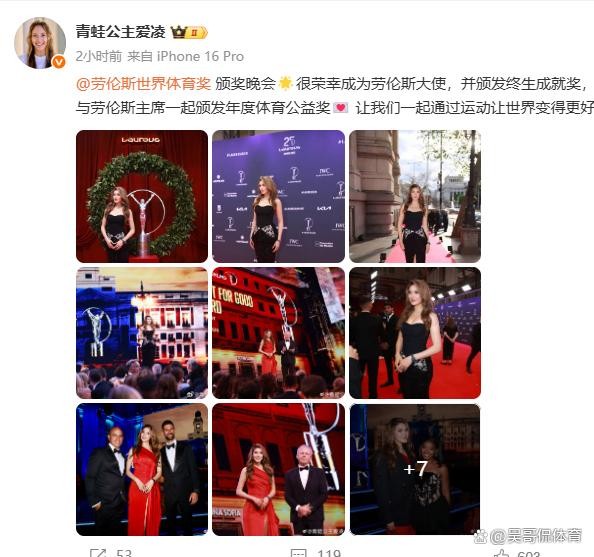The height and width of the screenshot is (557, 594).
Task: Click the orange verified badge on avatar
Action: tap(59, 62)
